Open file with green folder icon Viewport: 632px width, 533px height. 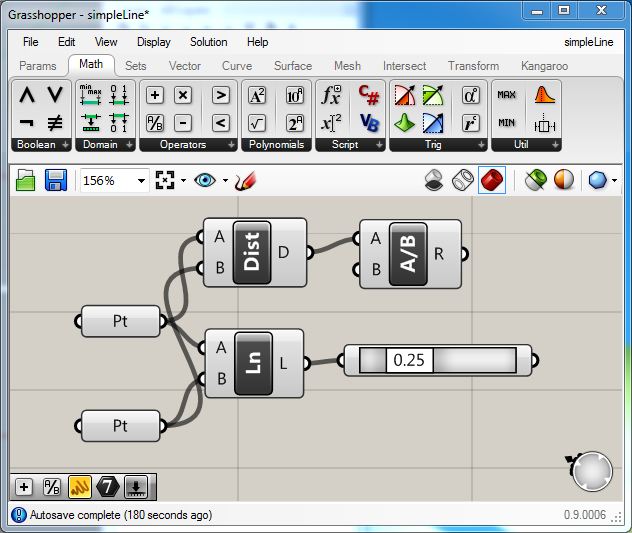[25, 180]
